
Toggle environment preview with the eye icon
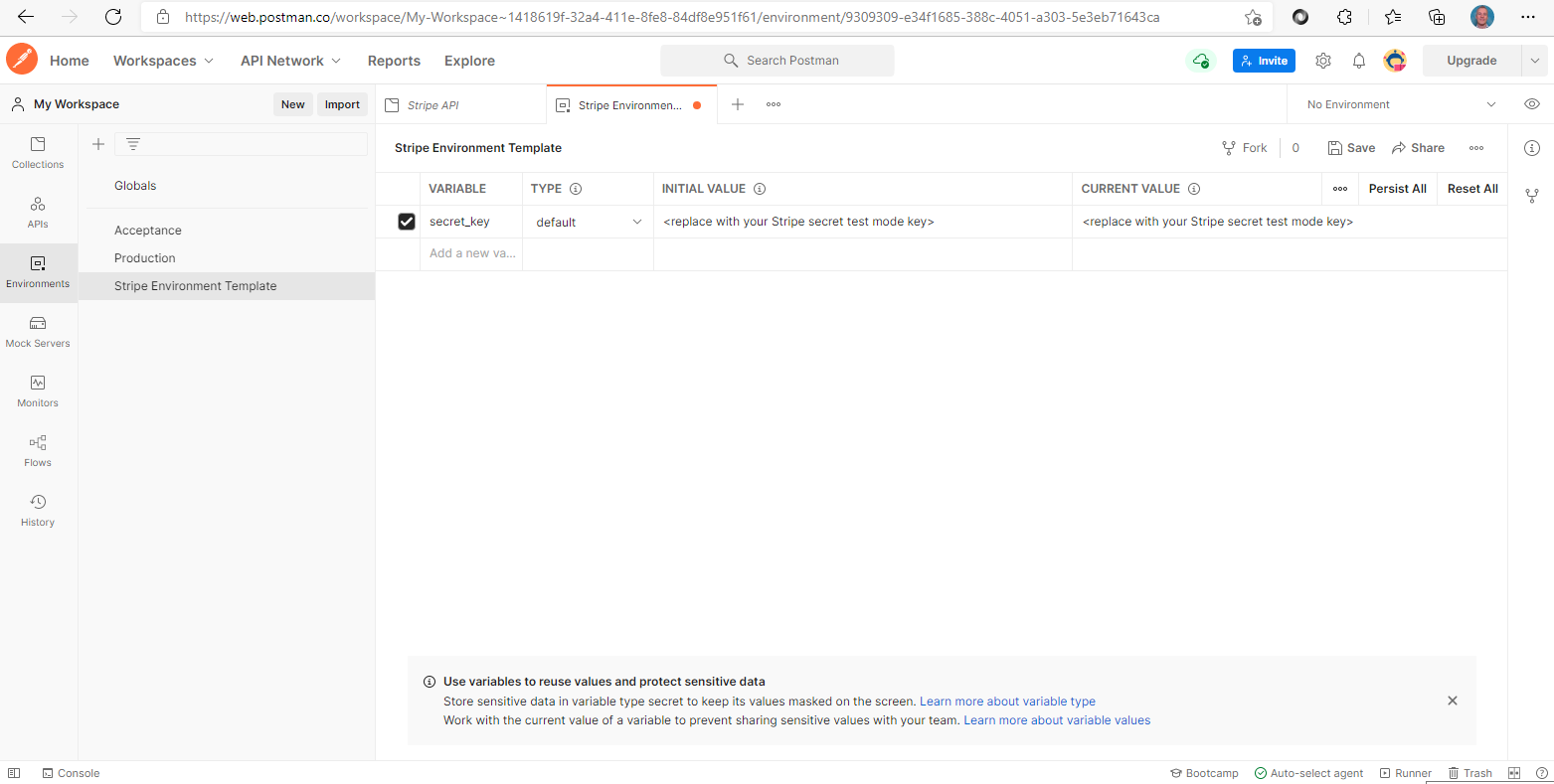click(1531, 103)
